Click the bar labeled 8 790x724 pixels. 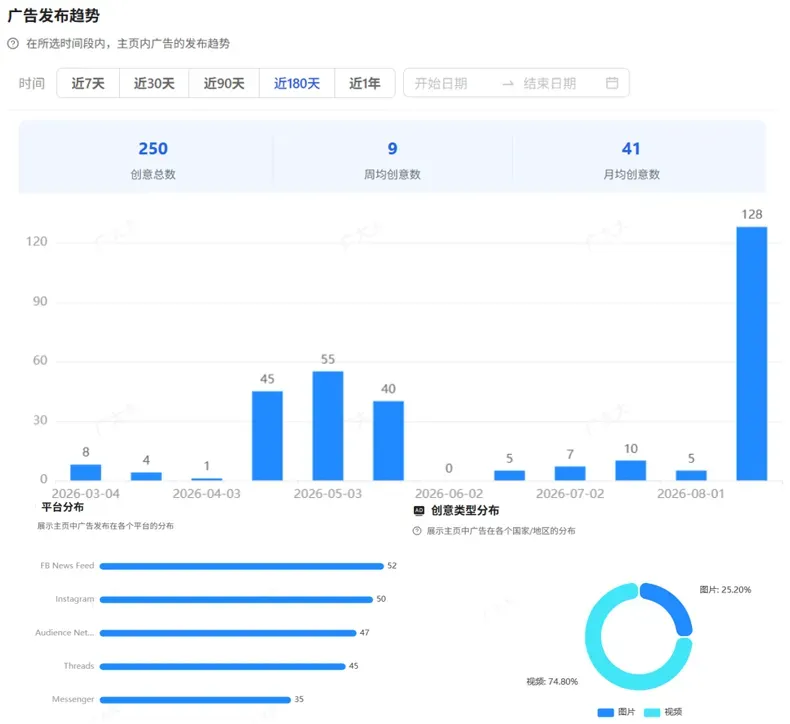click(86, 473)
